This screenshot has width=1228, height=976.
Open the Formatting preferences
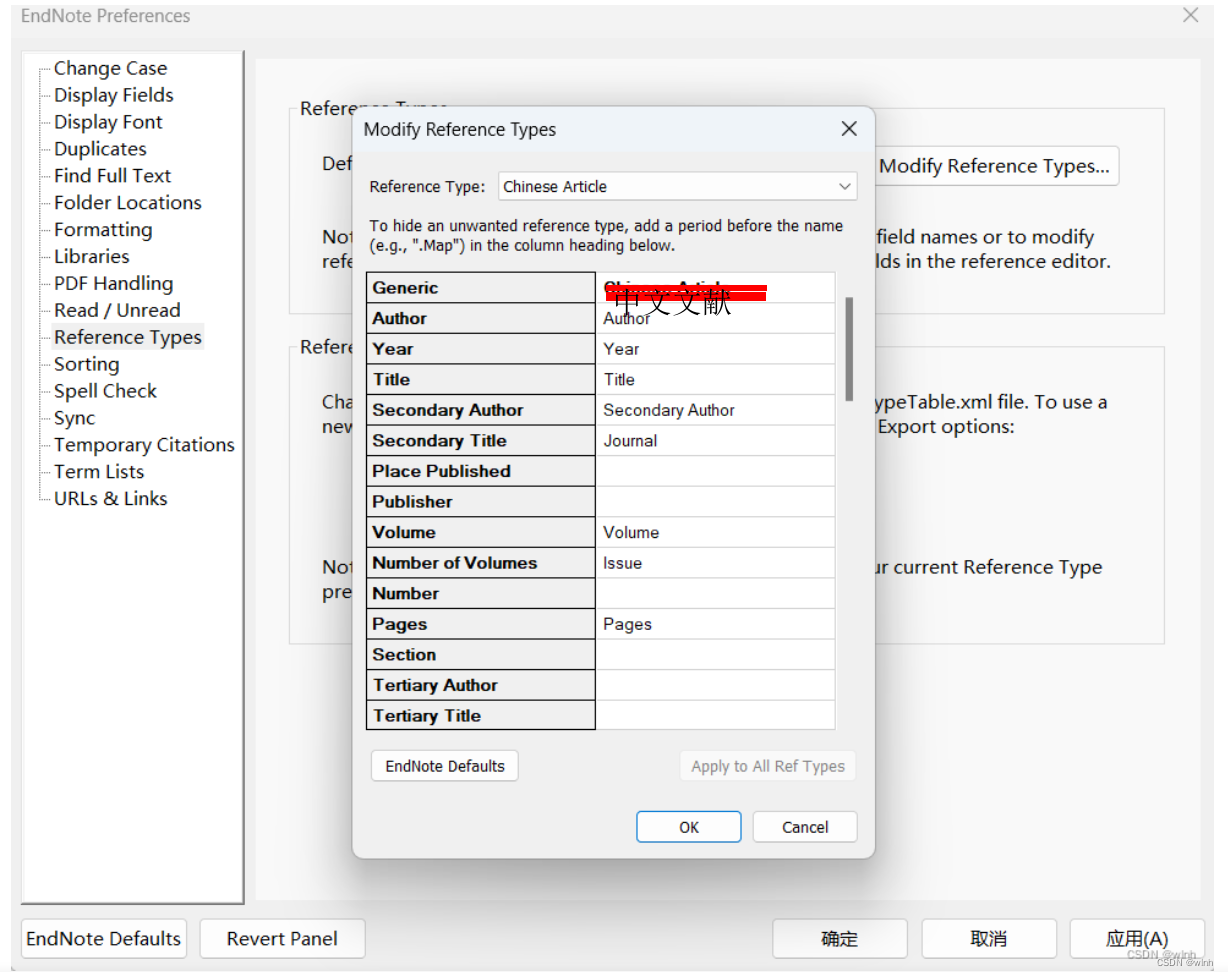103,230
